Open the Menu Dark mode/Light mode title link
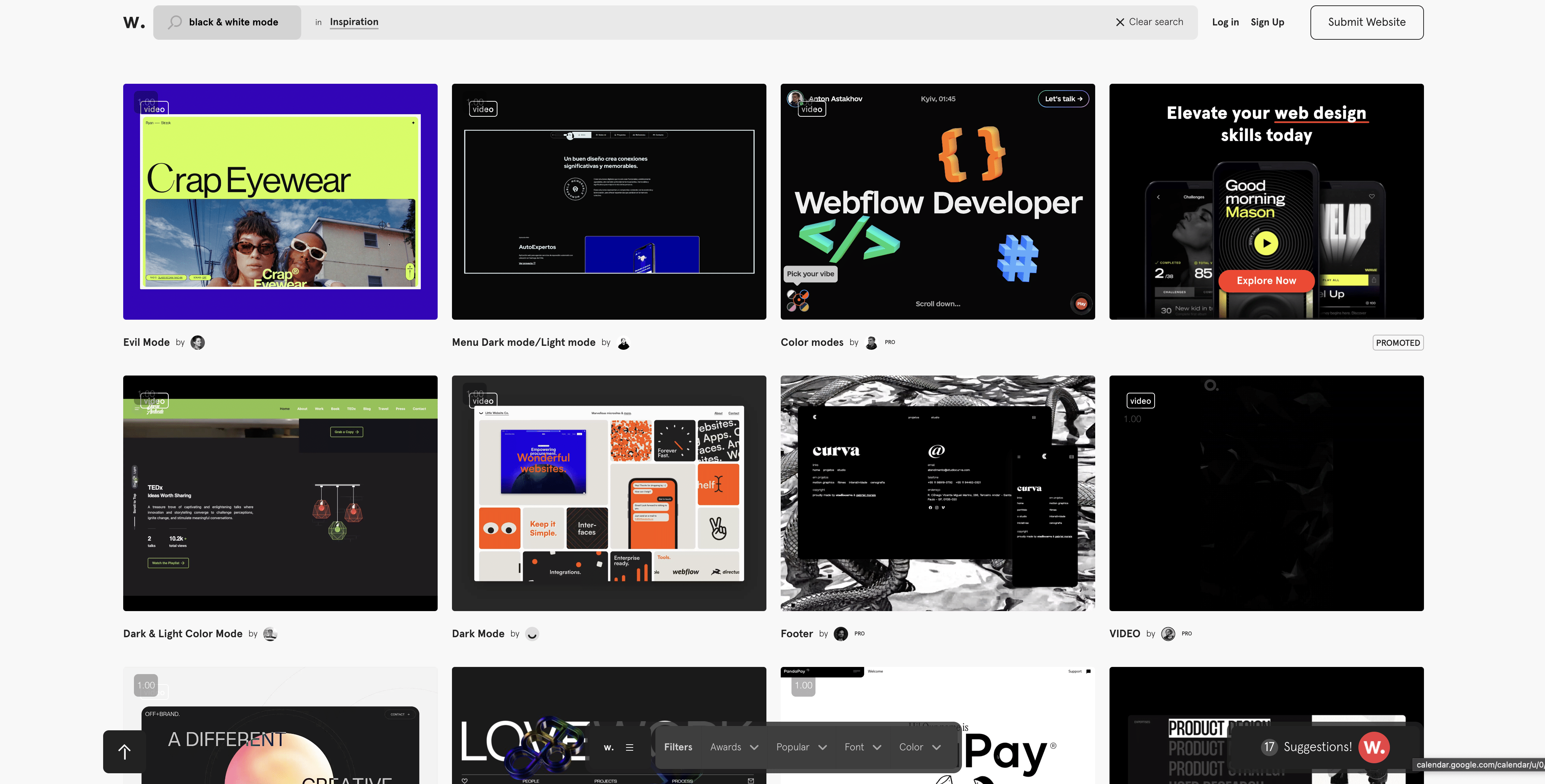 [524, 342]
